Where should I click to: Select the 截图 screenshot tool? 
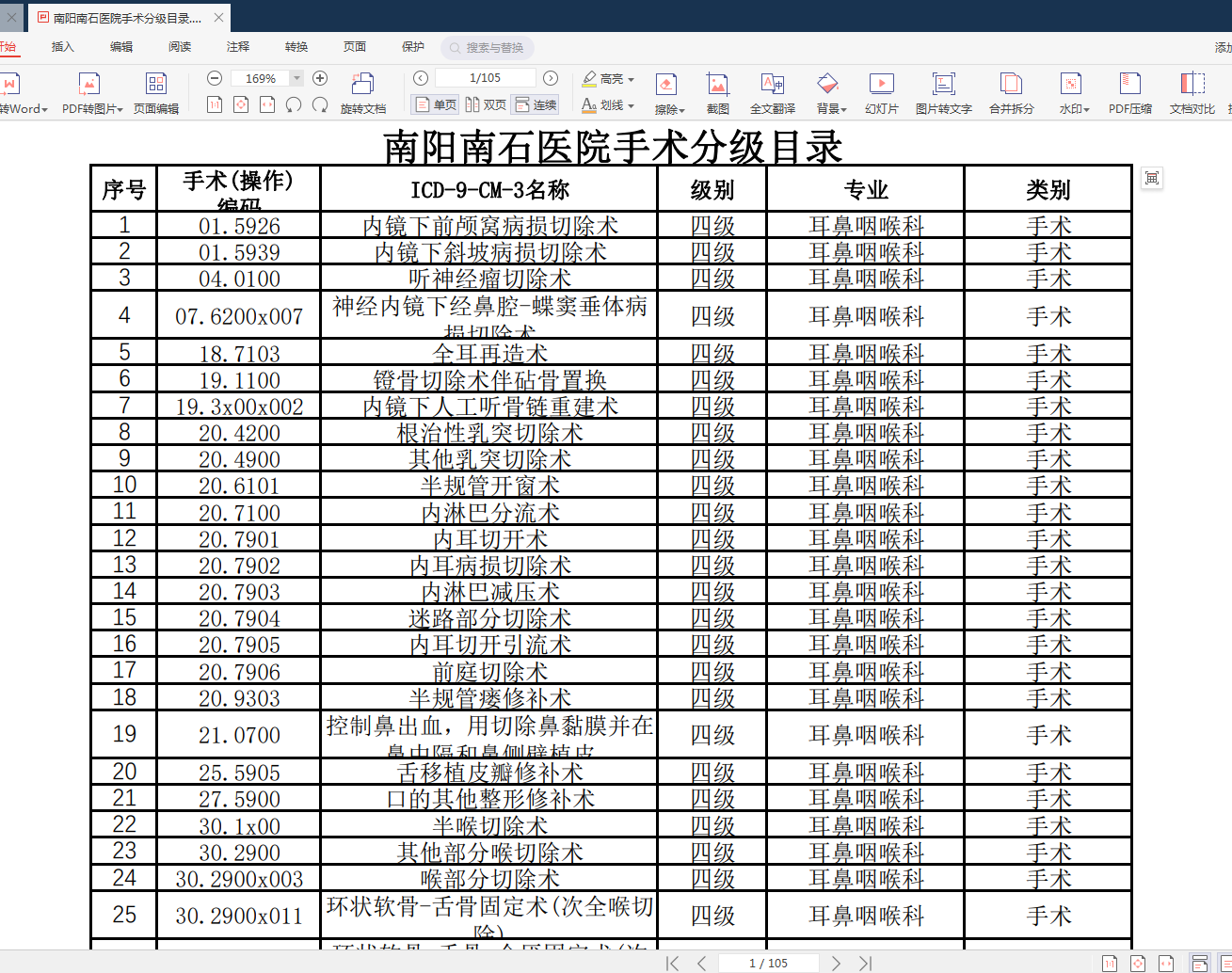click(717, 85)
